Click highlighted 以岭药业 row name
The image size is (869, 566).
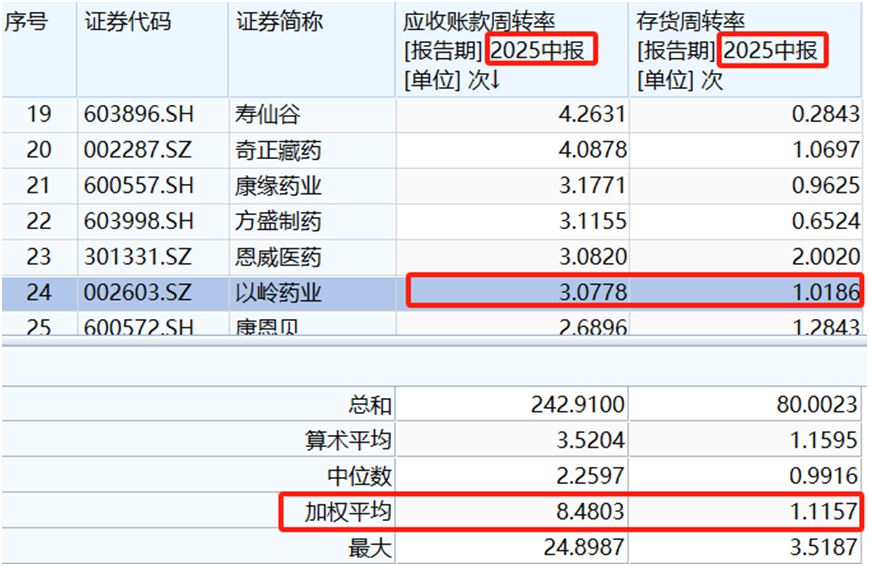tap(278, 292)
